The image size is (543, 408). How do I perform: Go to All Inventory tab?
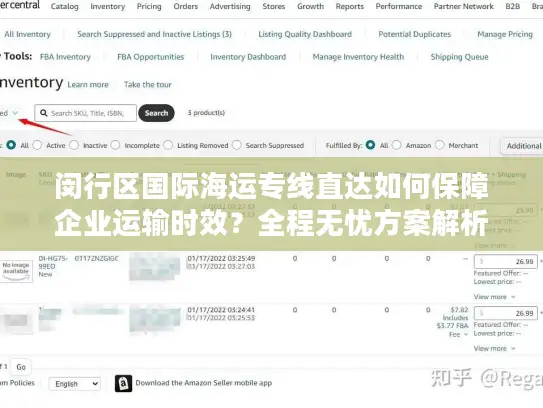pyautogui.click(x=27, y=34)
